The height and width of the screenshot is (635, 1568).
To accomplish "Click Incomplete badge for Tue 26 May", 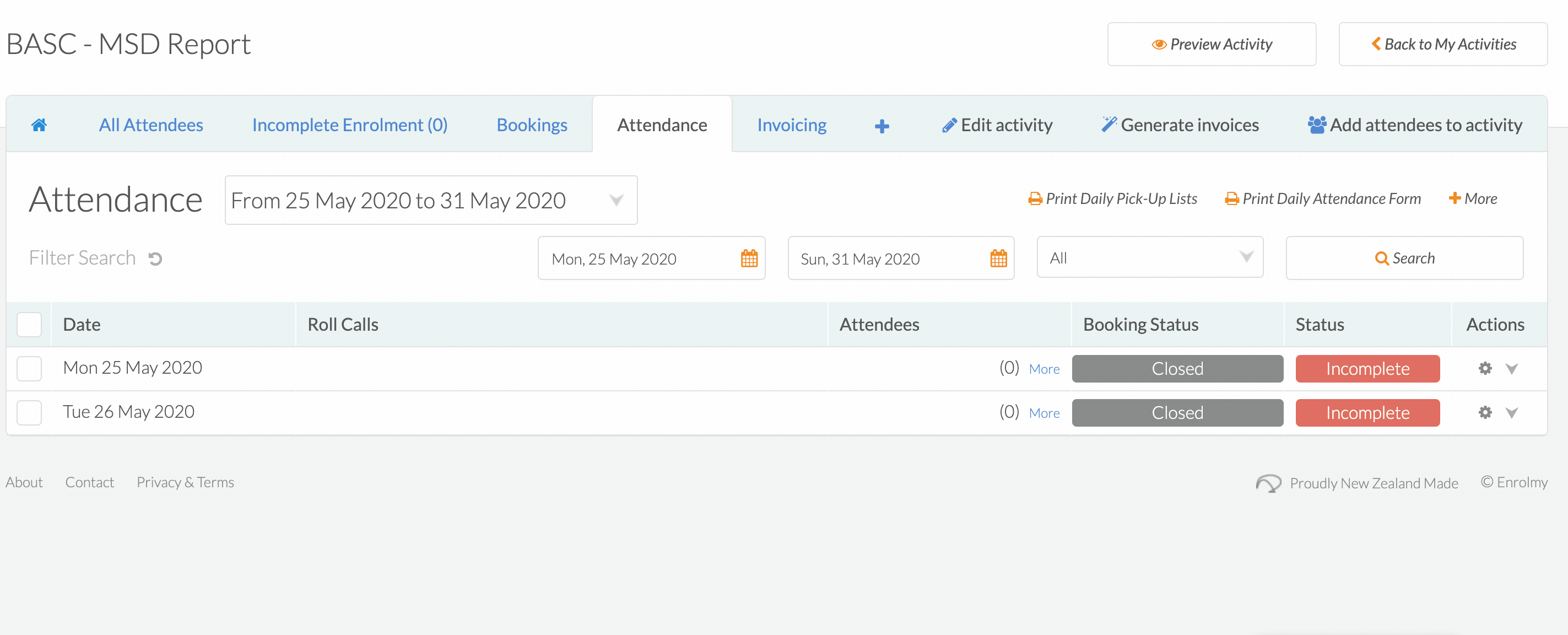I will point(1367,412).
